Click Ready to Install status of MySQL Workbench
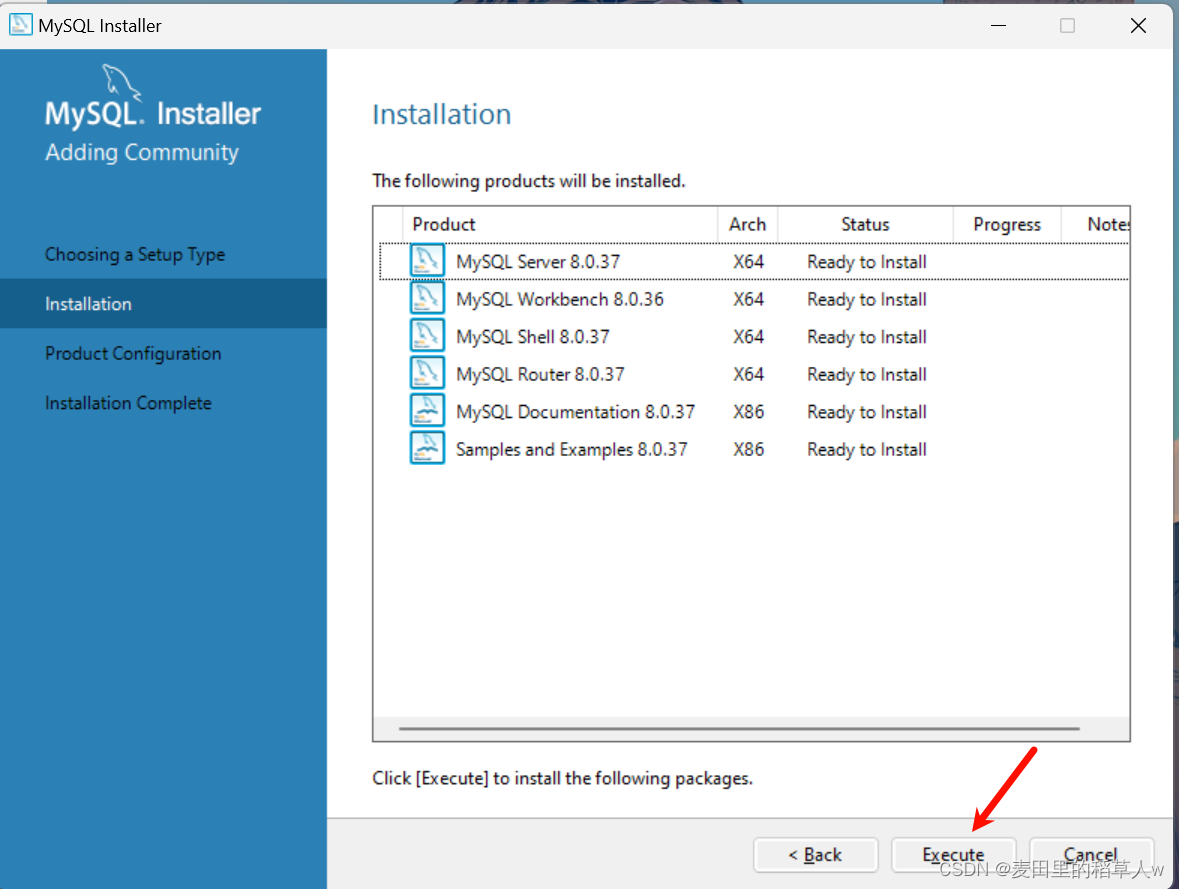Viewport: 1179px width, 889px height. [867, 299]
